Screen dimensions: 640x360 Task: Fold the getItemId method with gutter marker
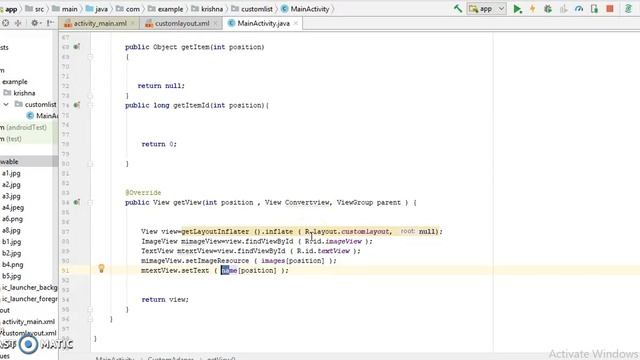point(90,105)
